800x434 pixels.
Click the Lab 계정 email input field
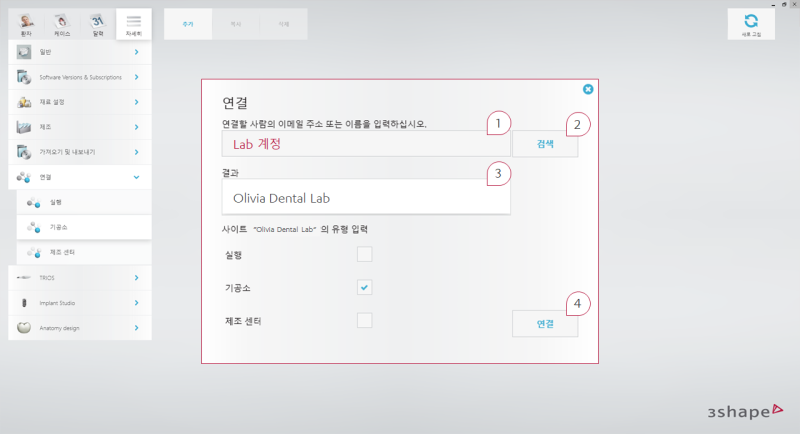[x=366, y=144]
